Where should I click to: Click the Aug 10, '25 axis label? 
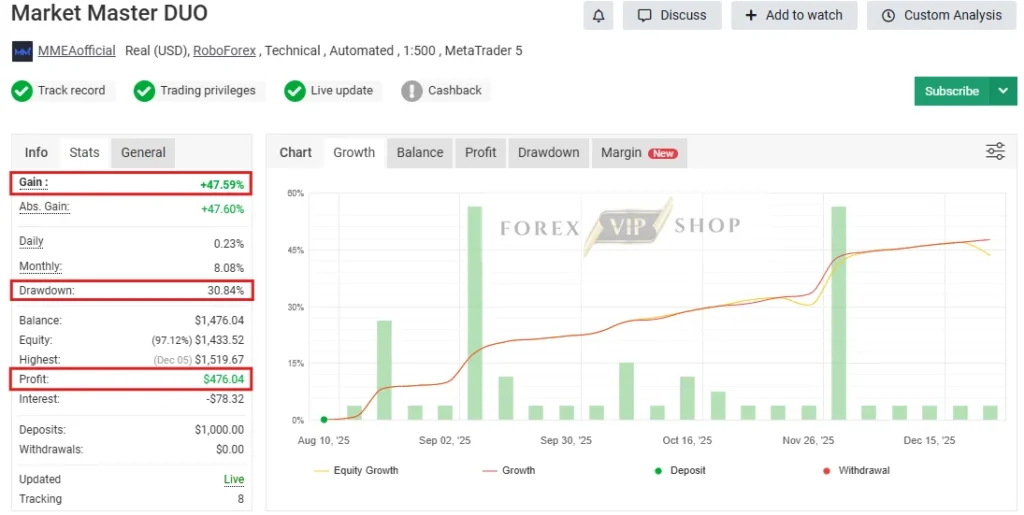[323, 441]
